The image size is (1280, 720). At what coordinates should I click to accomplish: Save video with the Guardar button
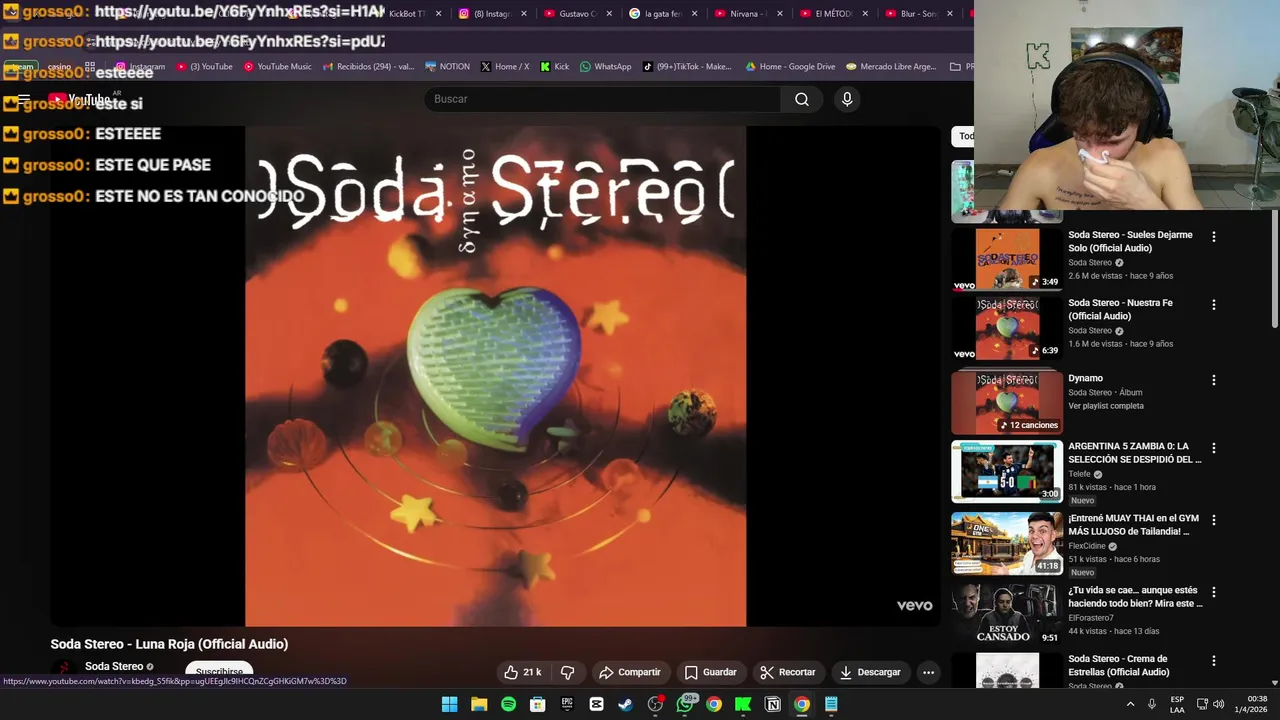(x=710, y=672)
